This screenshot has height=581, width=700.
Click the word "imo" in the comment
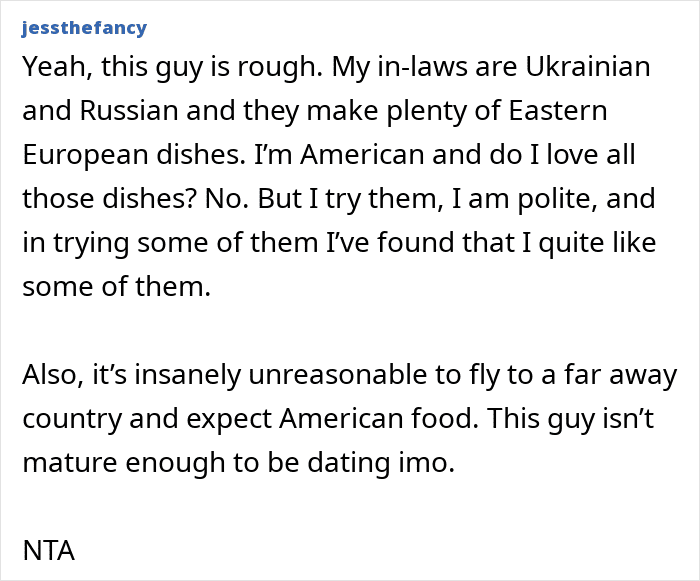click(428, 463)
